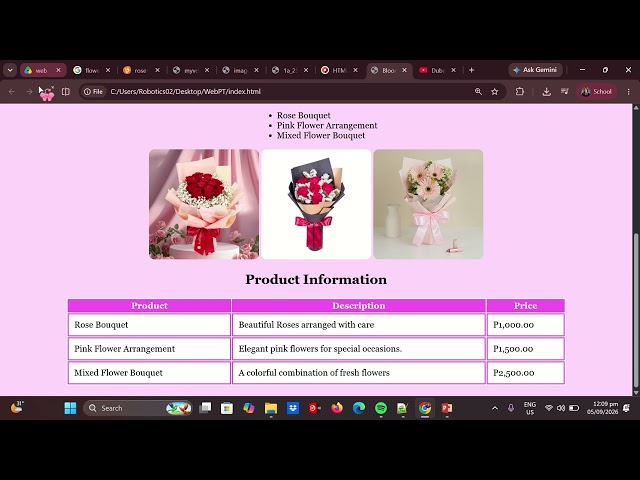Click the microphone tray icon

pos(511,408)
